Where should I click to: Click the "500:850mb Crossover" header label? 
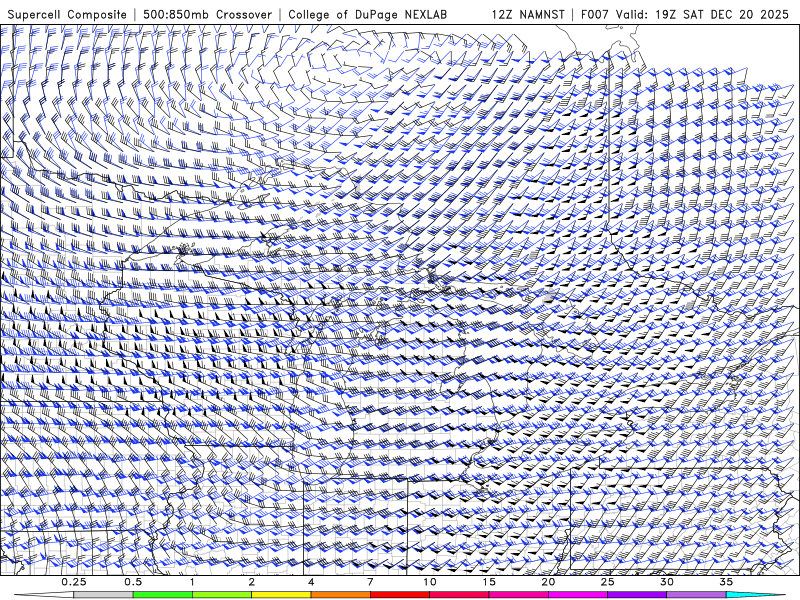pos(208,14)
